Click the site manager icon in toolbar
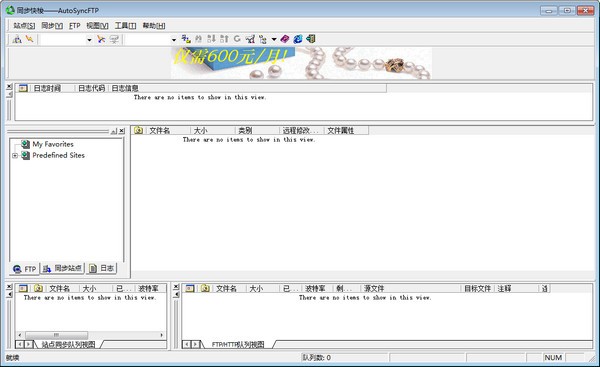Image resolution: width=600 pixels, height=367 pixels. [x=17, y=39]
